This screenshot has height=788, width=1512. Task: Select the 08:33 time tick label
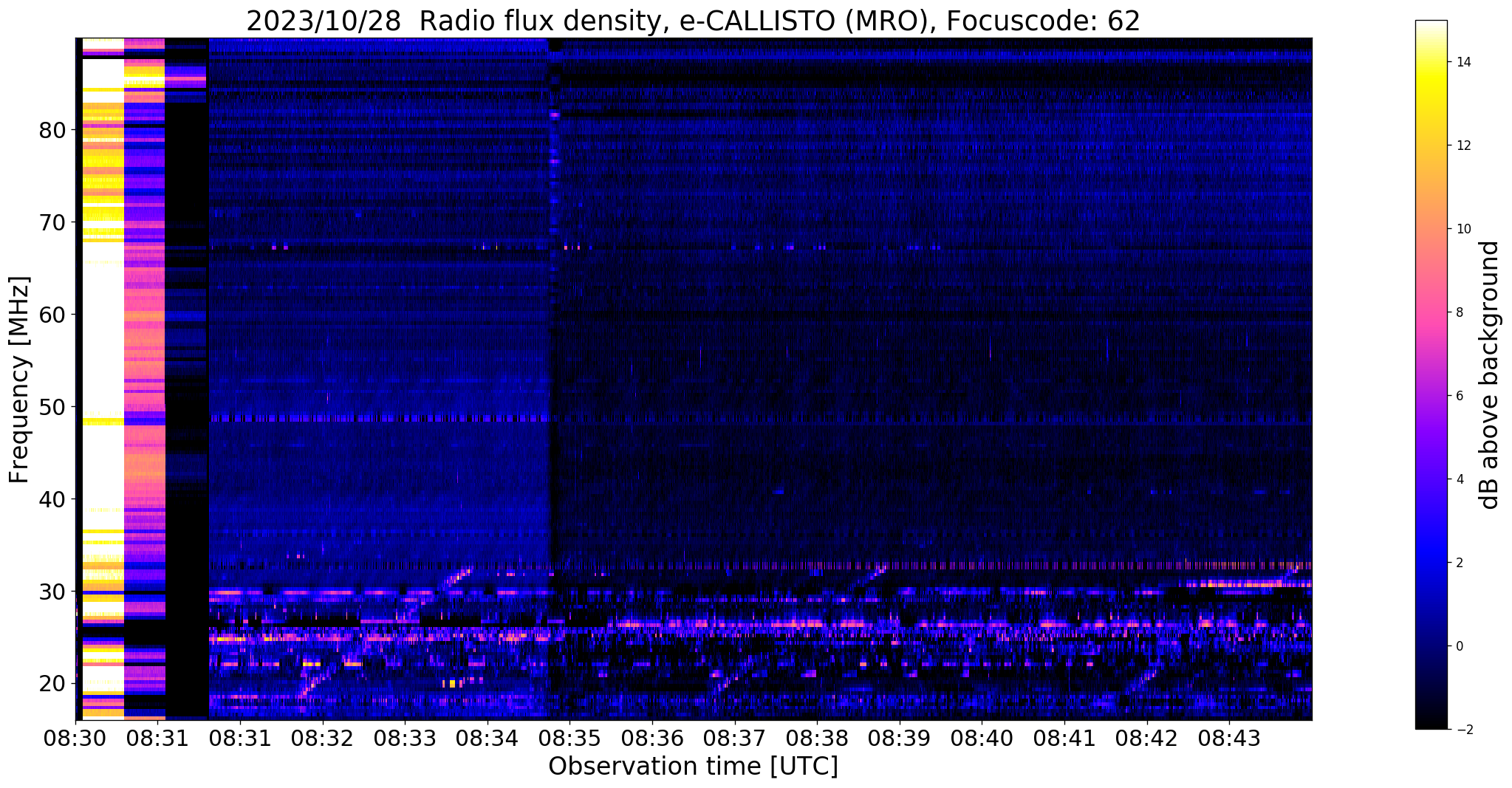point(404,739)
